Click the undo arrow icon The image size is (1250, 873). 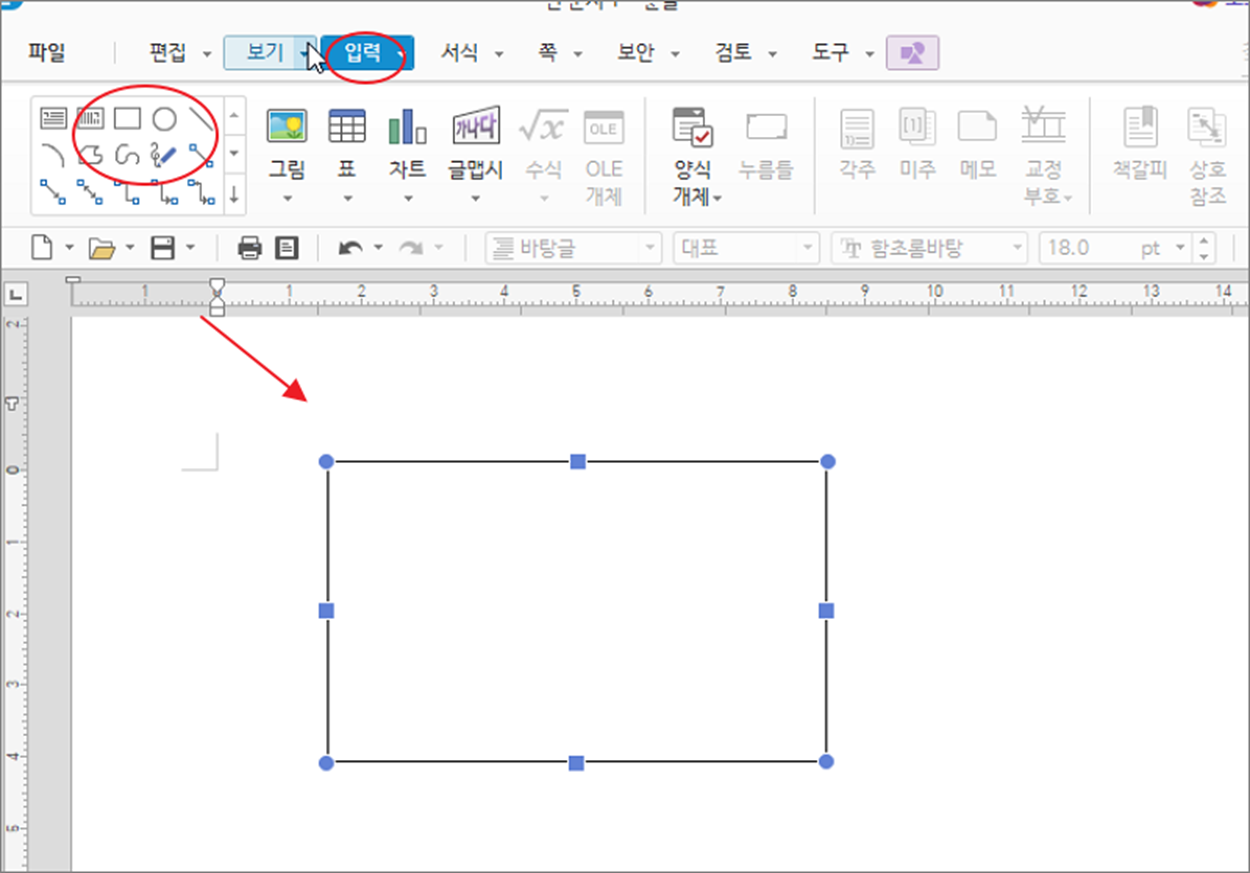pos(351,248)
